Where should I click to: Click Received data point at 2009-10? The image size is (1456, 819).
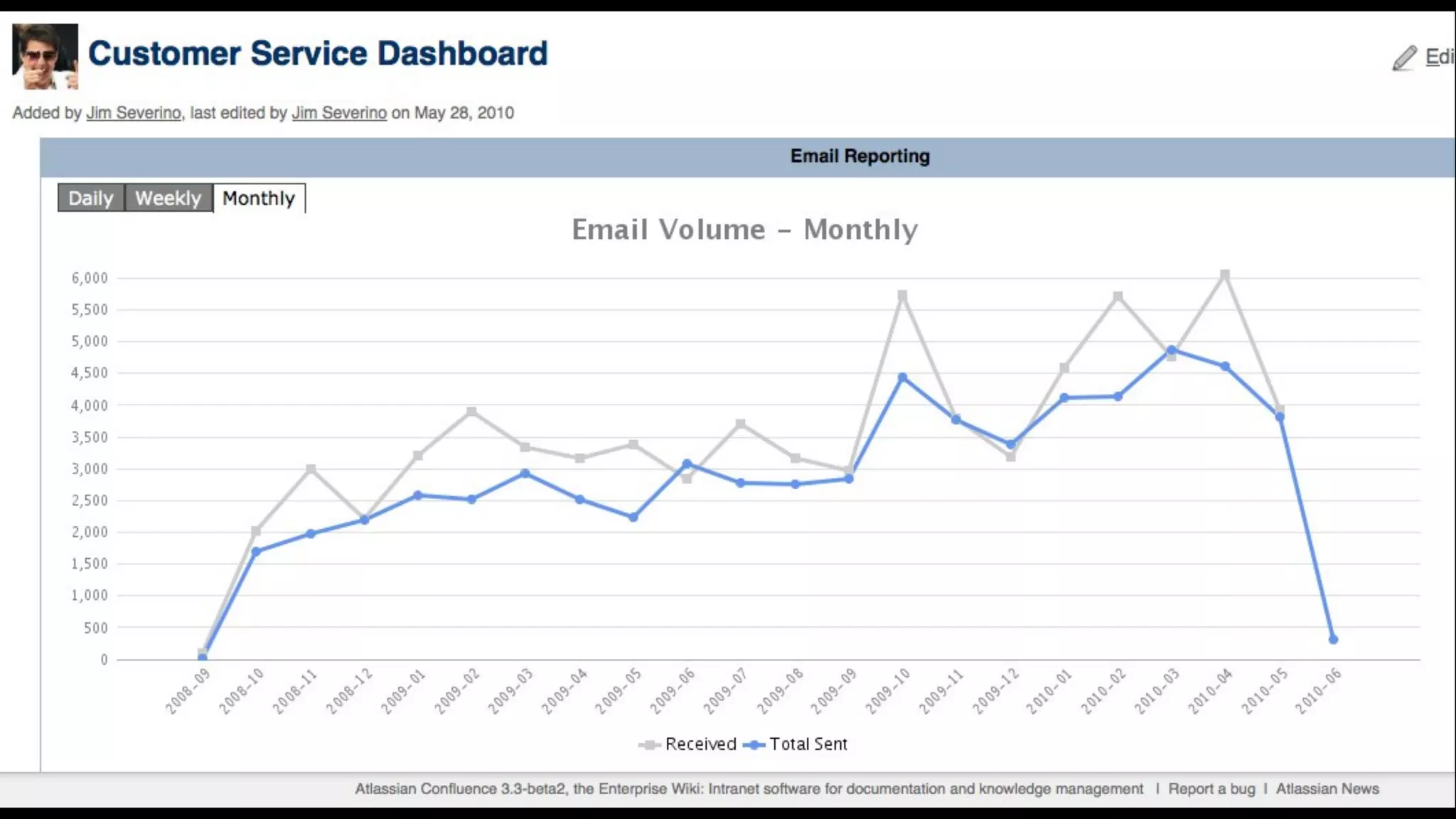pos(902,295)
